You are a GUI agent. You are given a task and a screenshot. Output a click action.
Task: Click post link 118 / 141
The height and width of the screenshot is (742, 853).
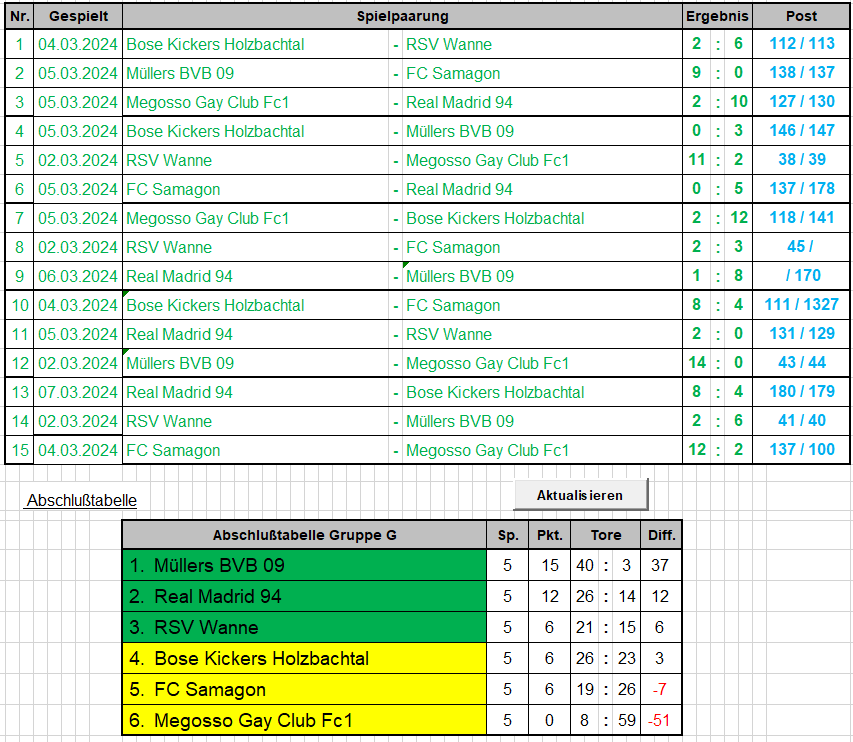(802, 218)
